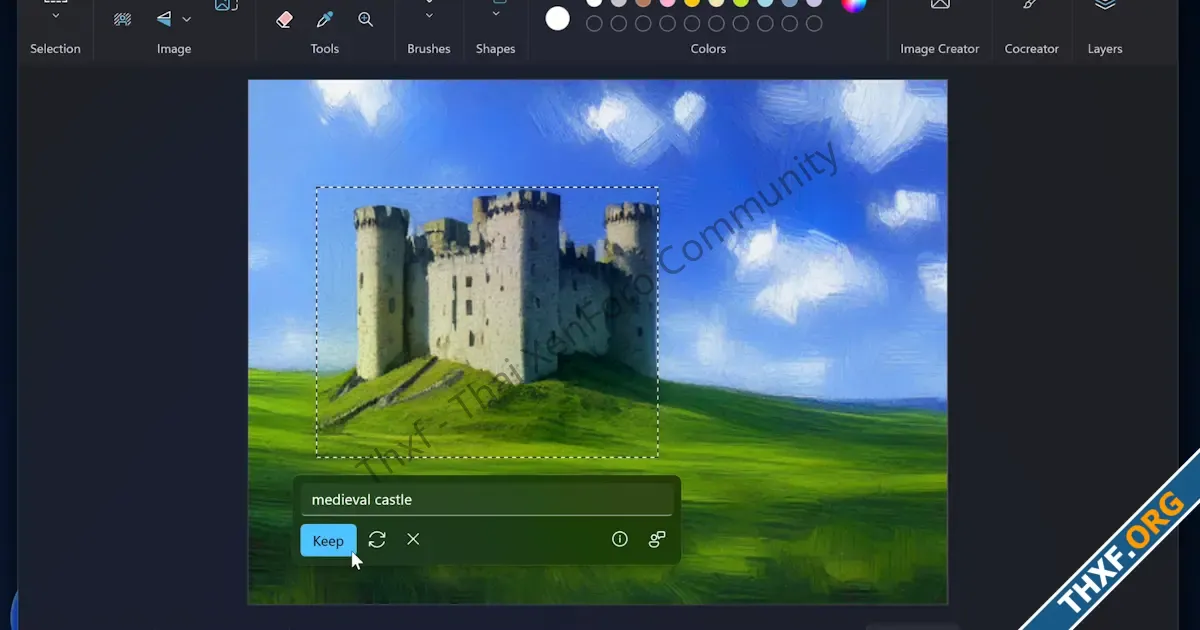Click the info circle icon

620,540
